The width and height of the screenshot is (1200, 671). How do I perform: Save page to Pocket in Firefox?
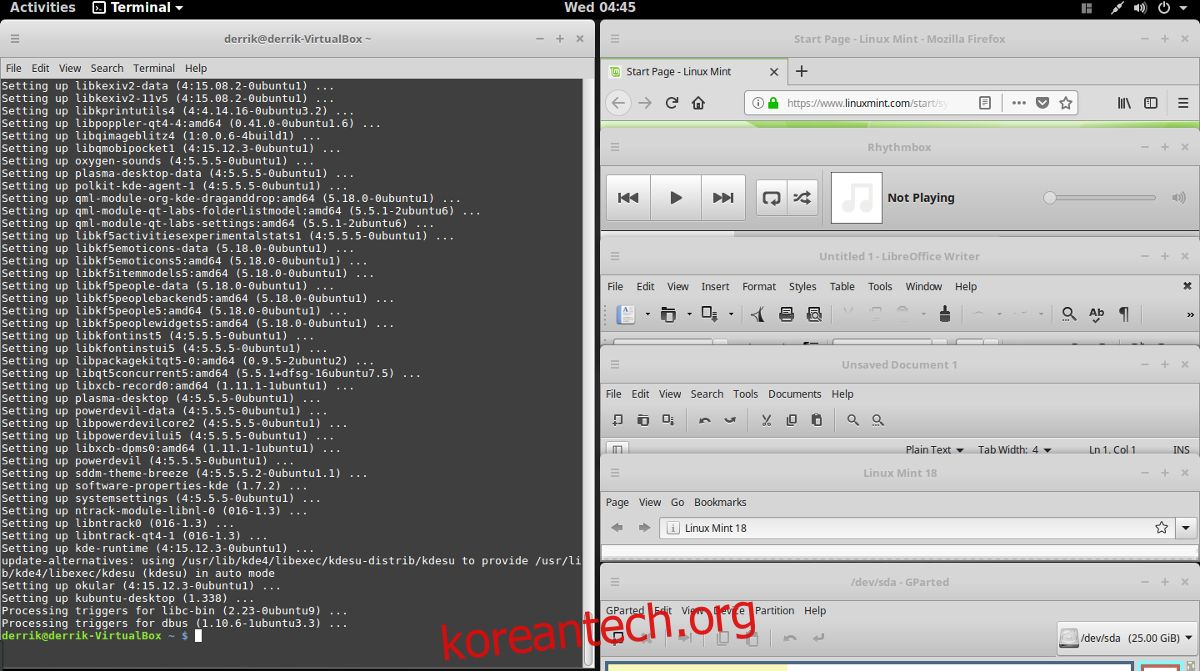pyautogui.click(x=1042, y=103)
